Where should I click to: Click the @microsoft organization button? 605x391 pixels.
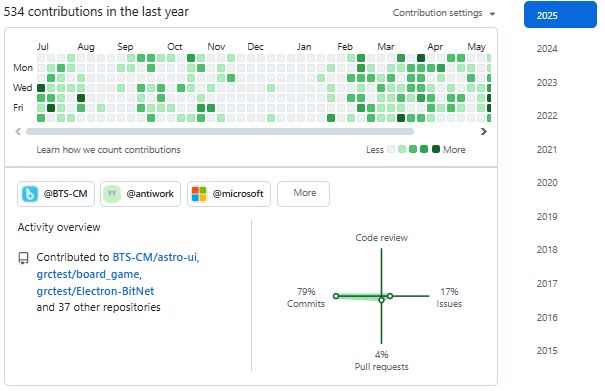click(x=229, y=194)
